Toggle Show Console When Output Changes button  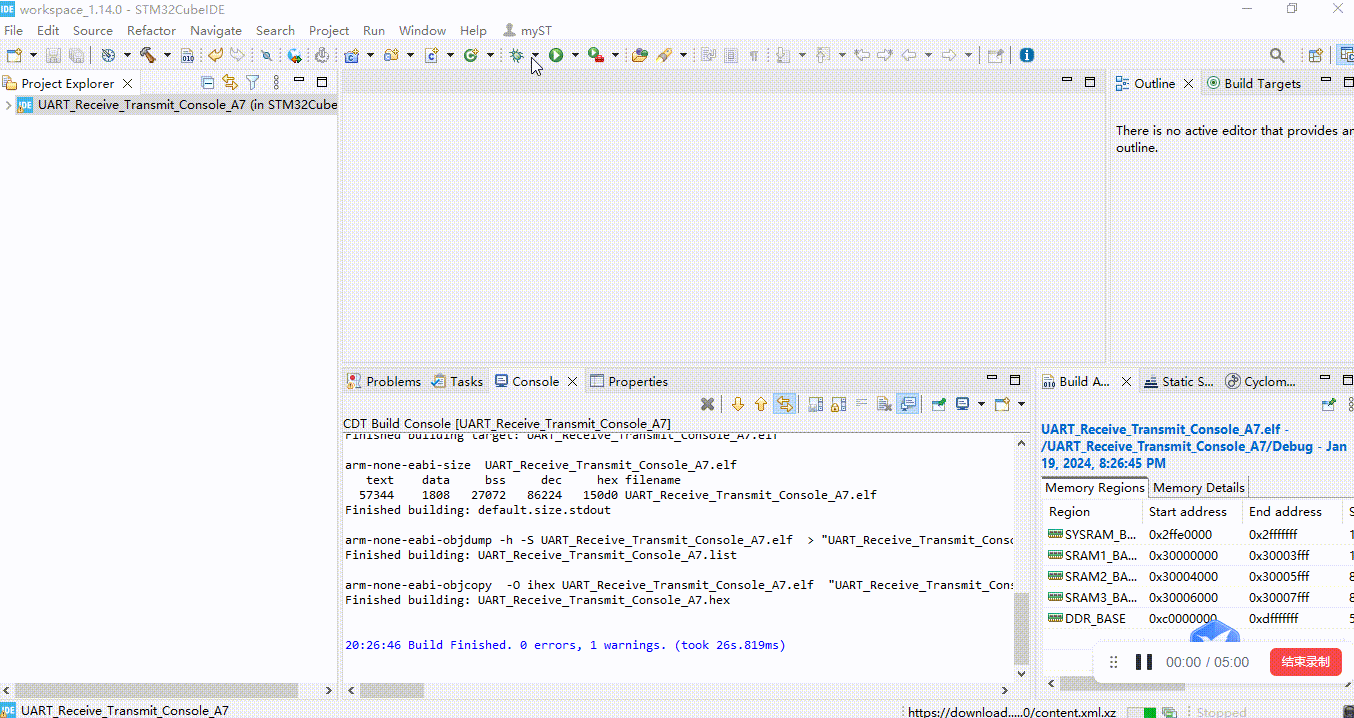point(908,404)
